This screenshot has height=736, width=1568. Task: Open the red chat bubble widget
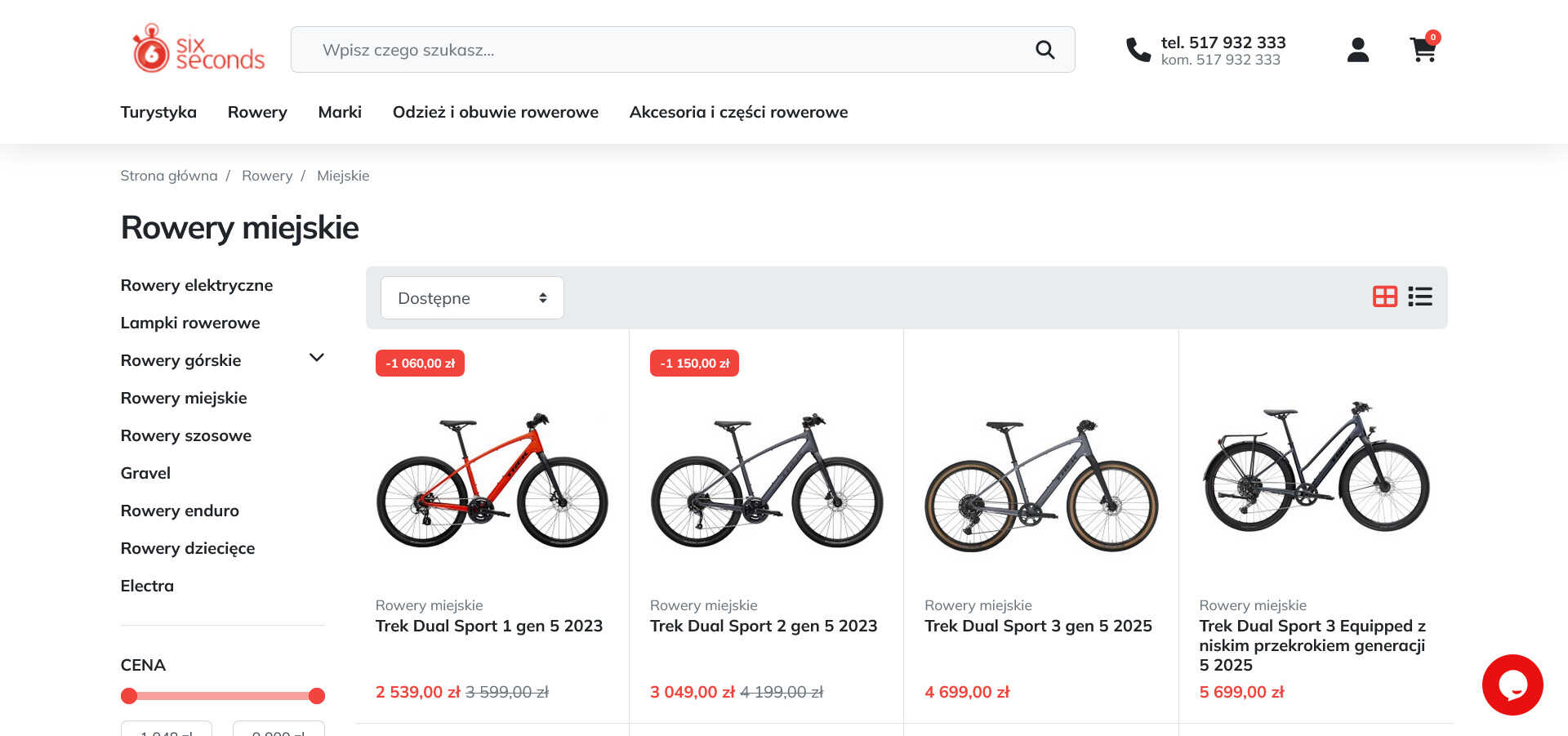coord(1512,685)
